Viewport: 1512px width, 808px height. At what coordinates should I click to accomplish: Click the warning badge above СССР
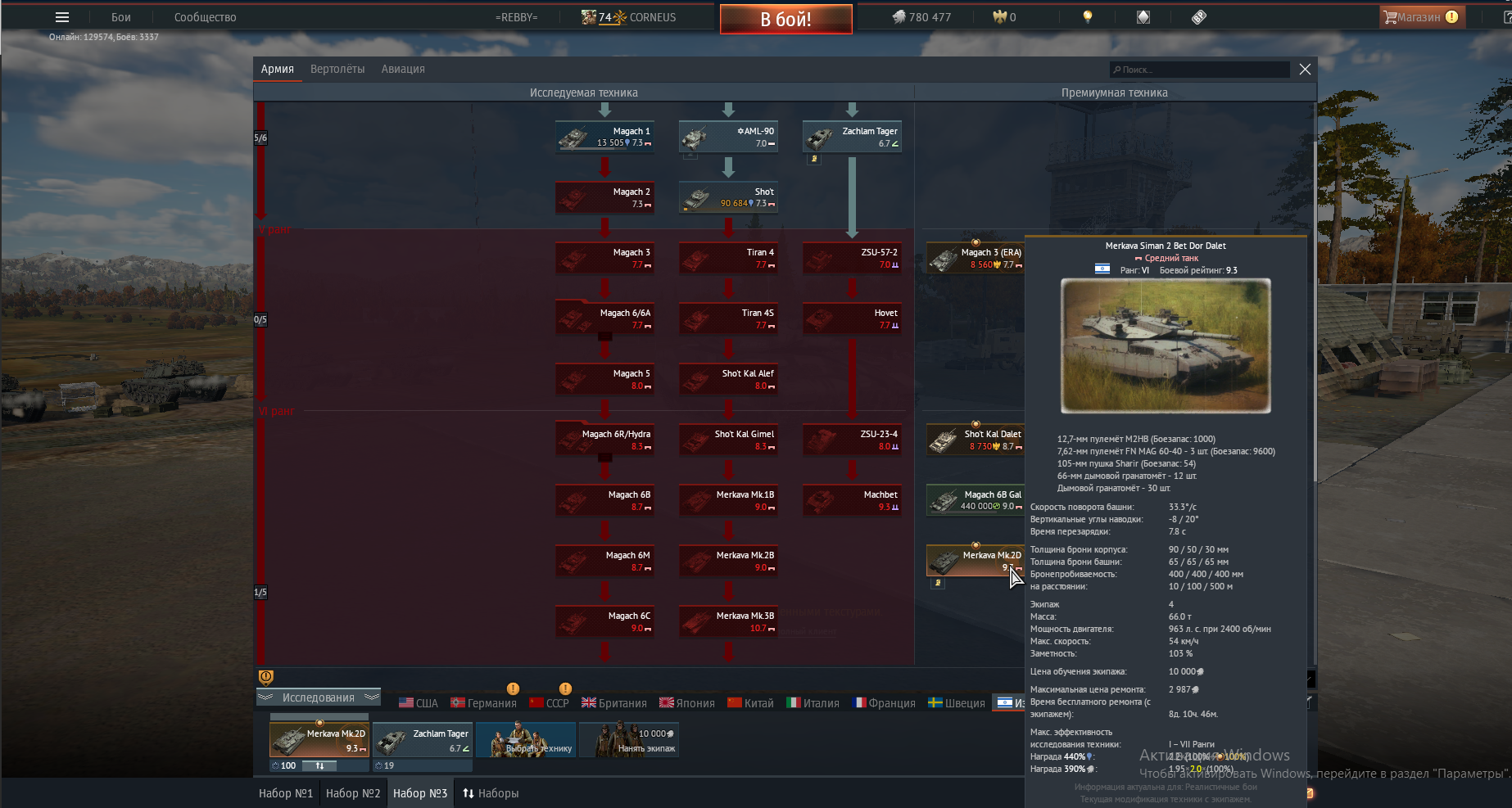565,688
